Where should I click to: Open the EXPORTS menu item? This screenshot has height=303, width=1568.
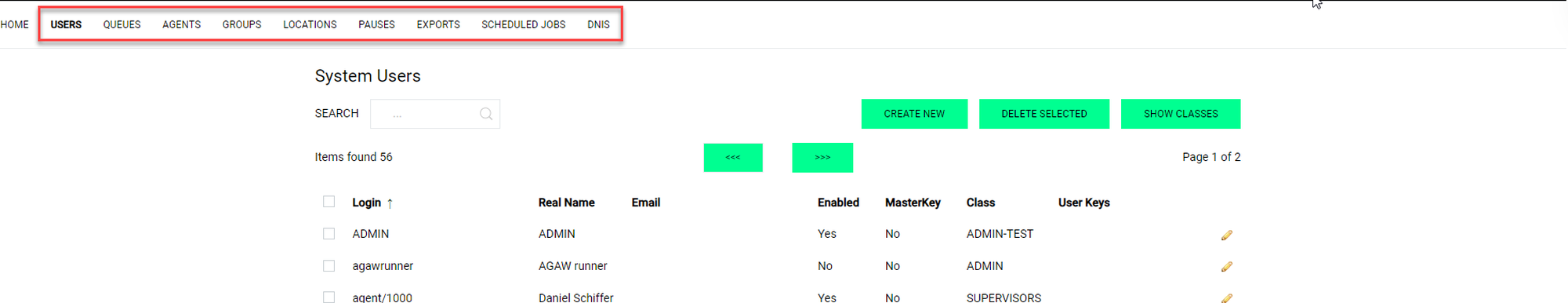(438, 24)
